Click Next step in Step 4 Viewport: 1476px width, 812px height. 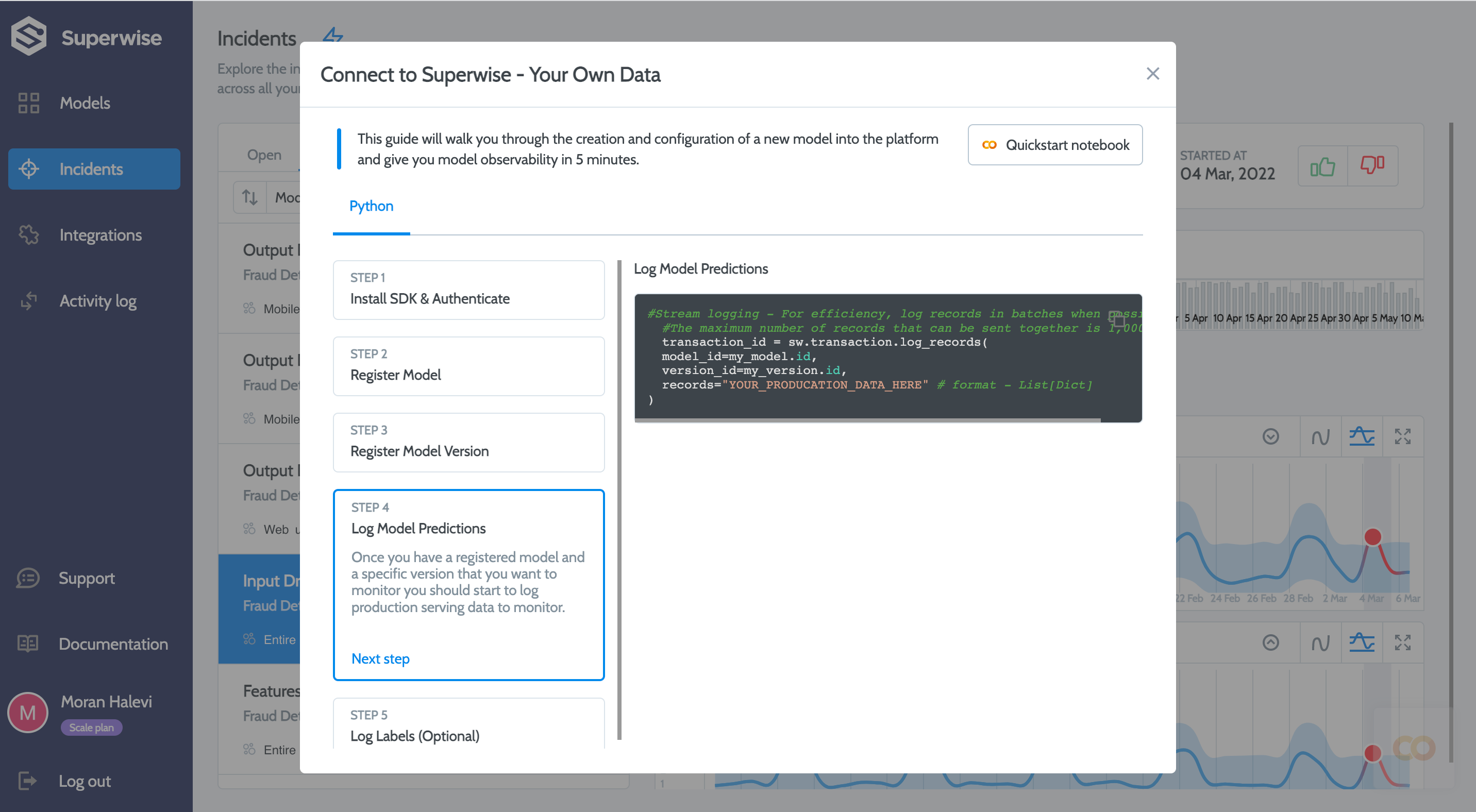[380, 658]
